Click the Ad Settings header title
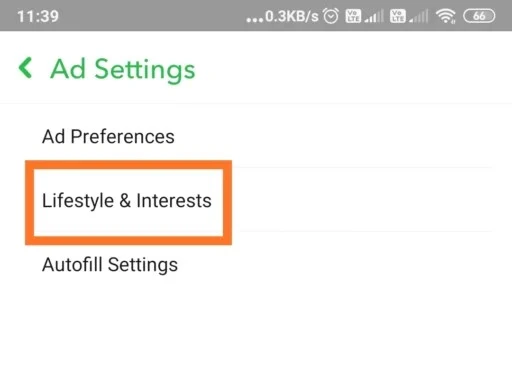This screenshot has height=385, width=512. pyautogui.click(x=123, y=69)
